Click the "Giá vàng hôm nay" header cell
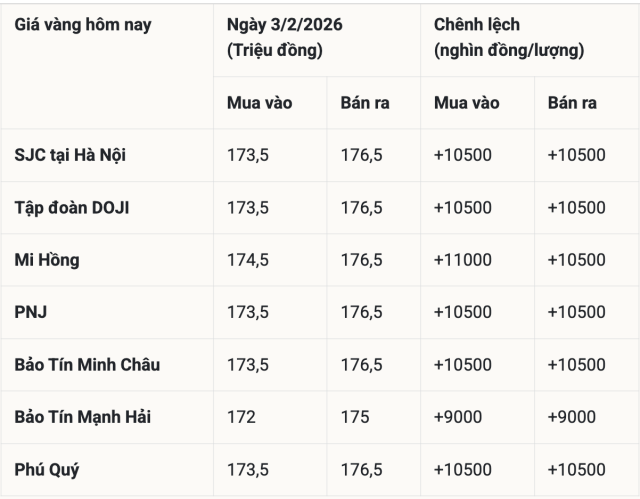The image size is (640, 499). [x=83, y=24]
